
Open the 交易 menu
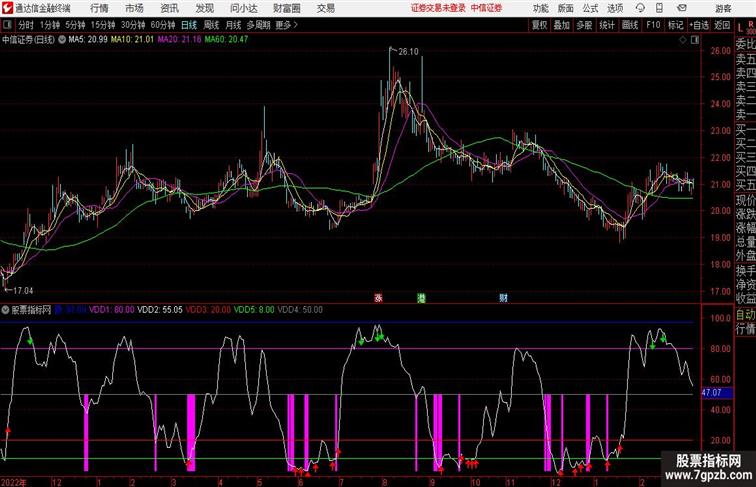pyautogui.click(x=325, y=8)
